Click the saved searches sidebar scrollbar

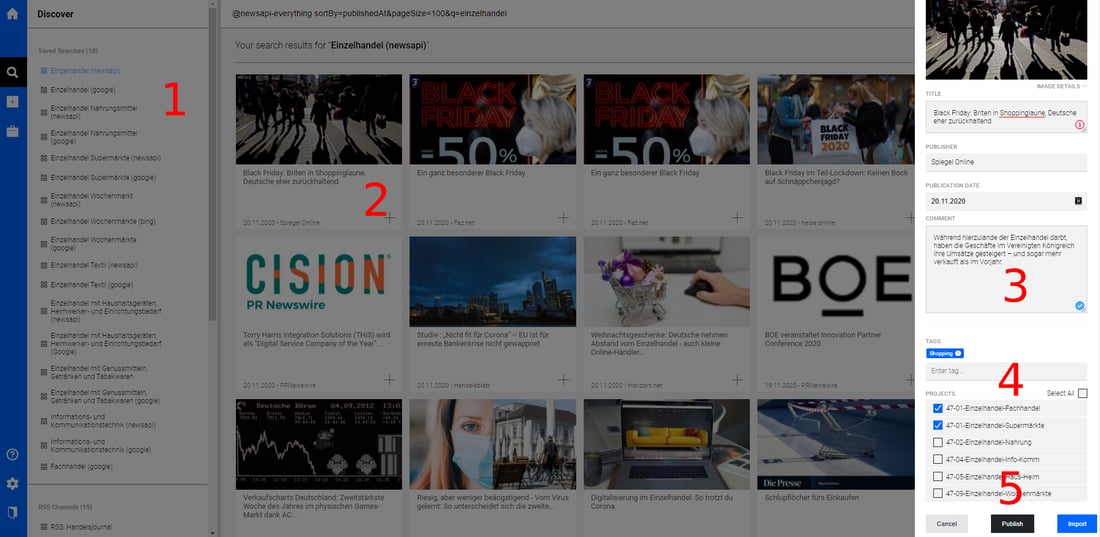tap(213, 165)
